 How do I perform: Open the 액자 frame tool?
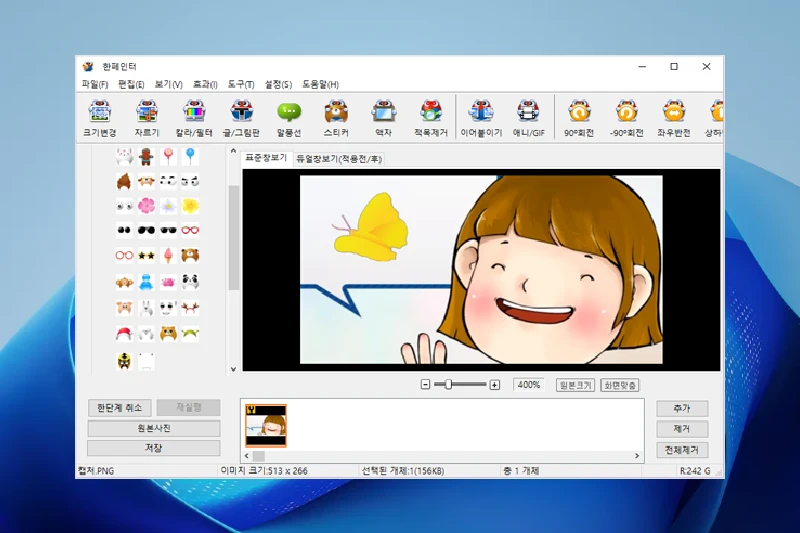click(x=383, y=118)
